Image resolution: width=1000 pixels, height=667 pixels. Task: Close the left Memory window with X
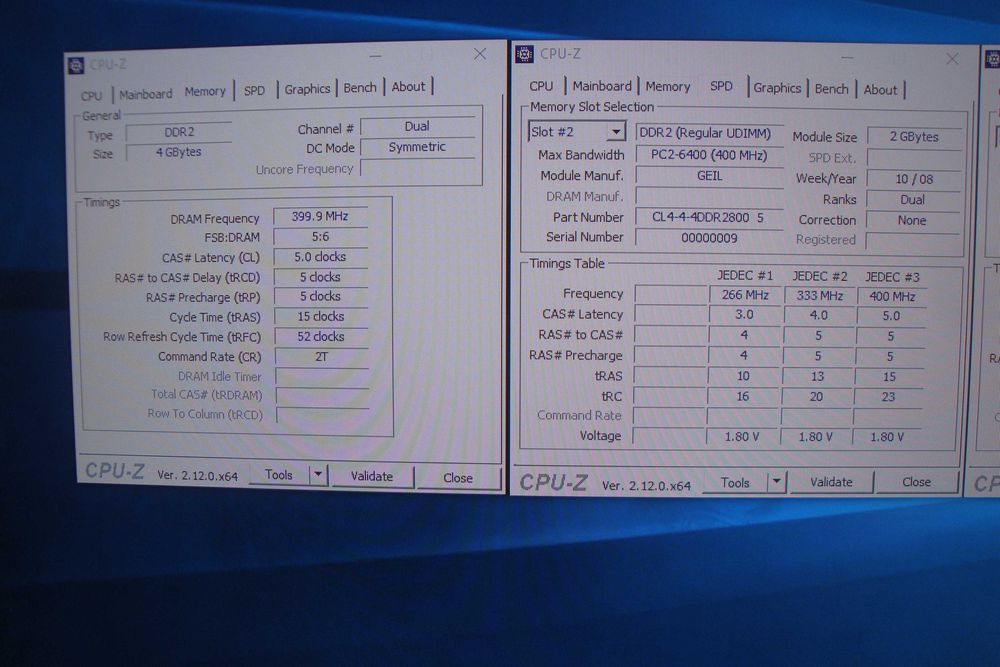[480, 55]
